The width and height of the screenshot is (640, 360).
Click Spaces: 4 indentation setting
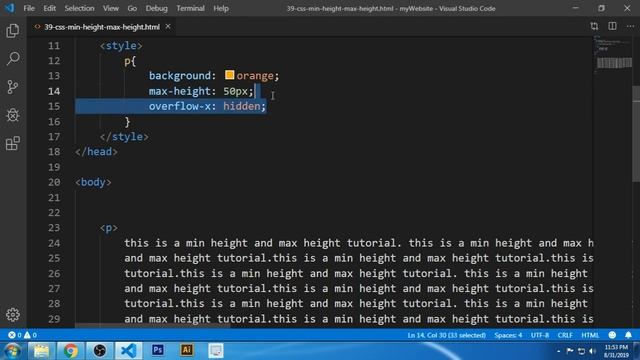click(x=508, y=335)
